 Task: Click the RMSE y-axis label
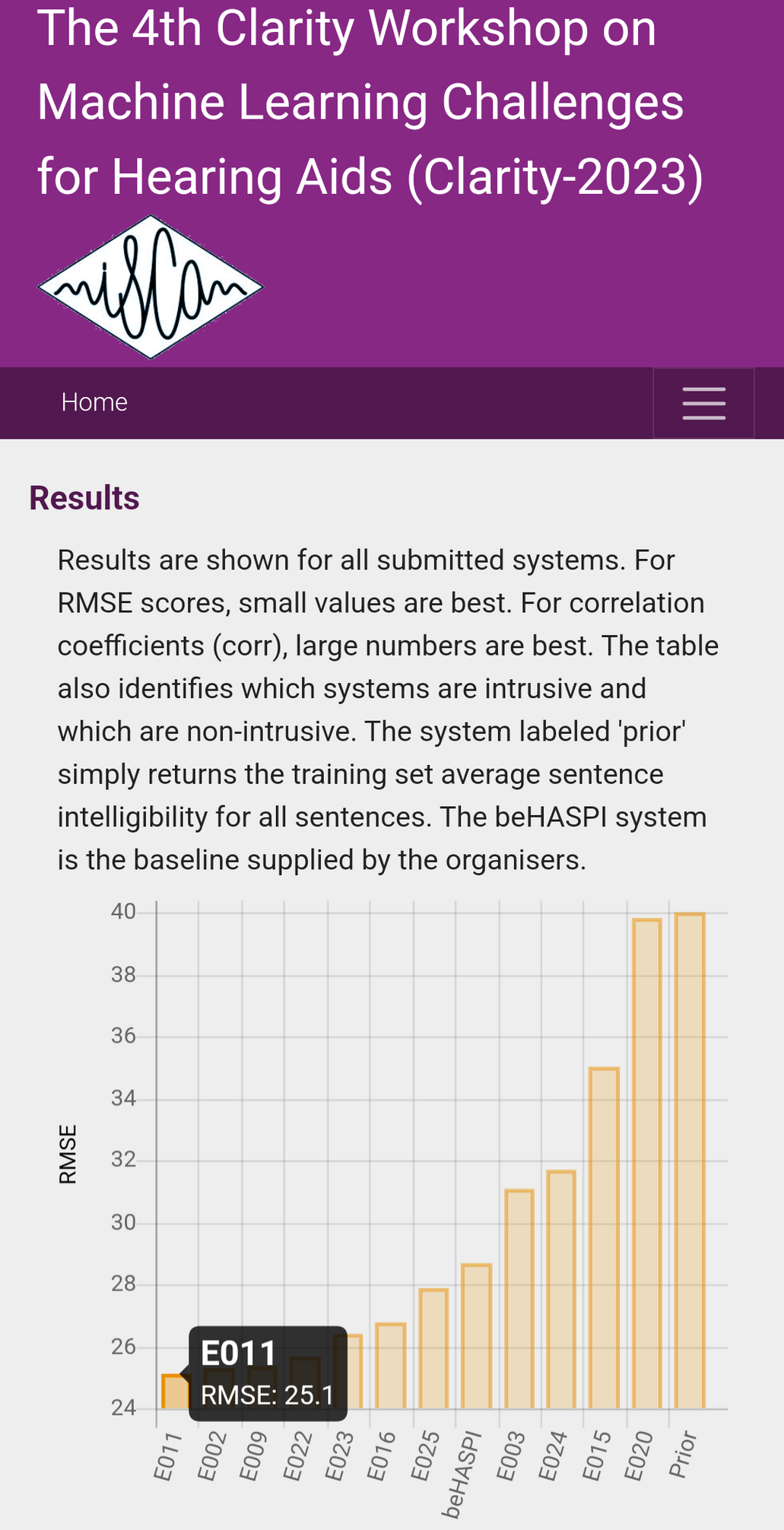coord(68,1154)
